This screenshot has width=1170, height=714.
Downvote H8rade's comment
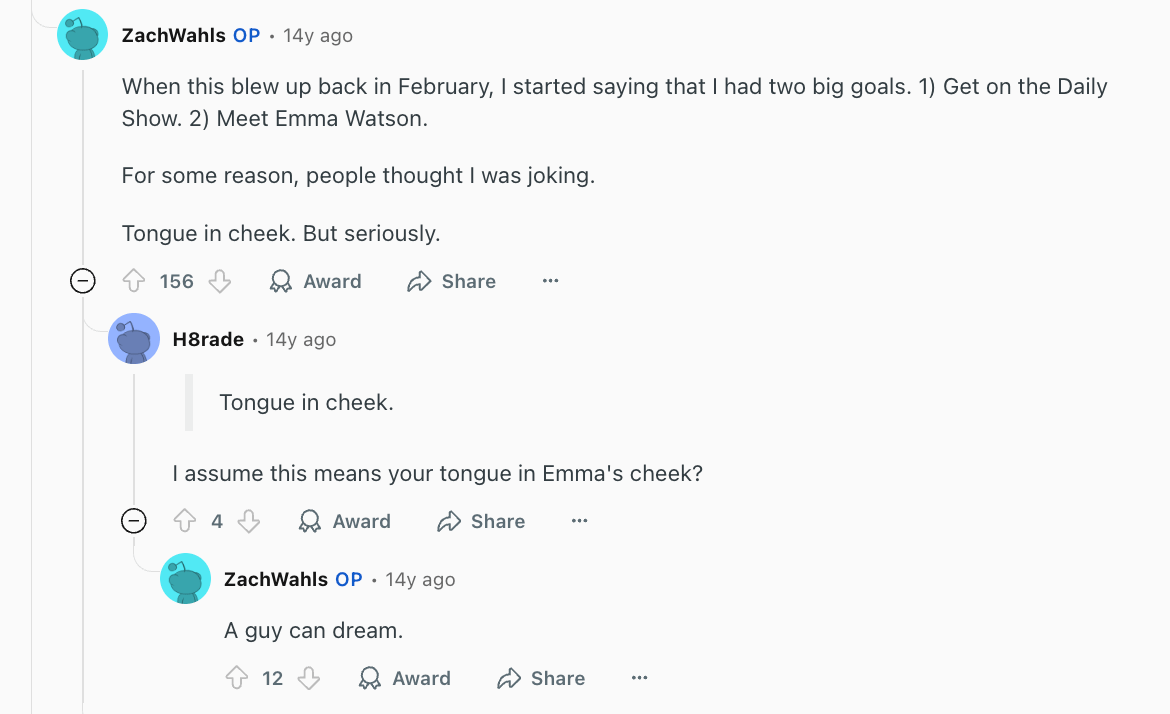coord(249,521)
